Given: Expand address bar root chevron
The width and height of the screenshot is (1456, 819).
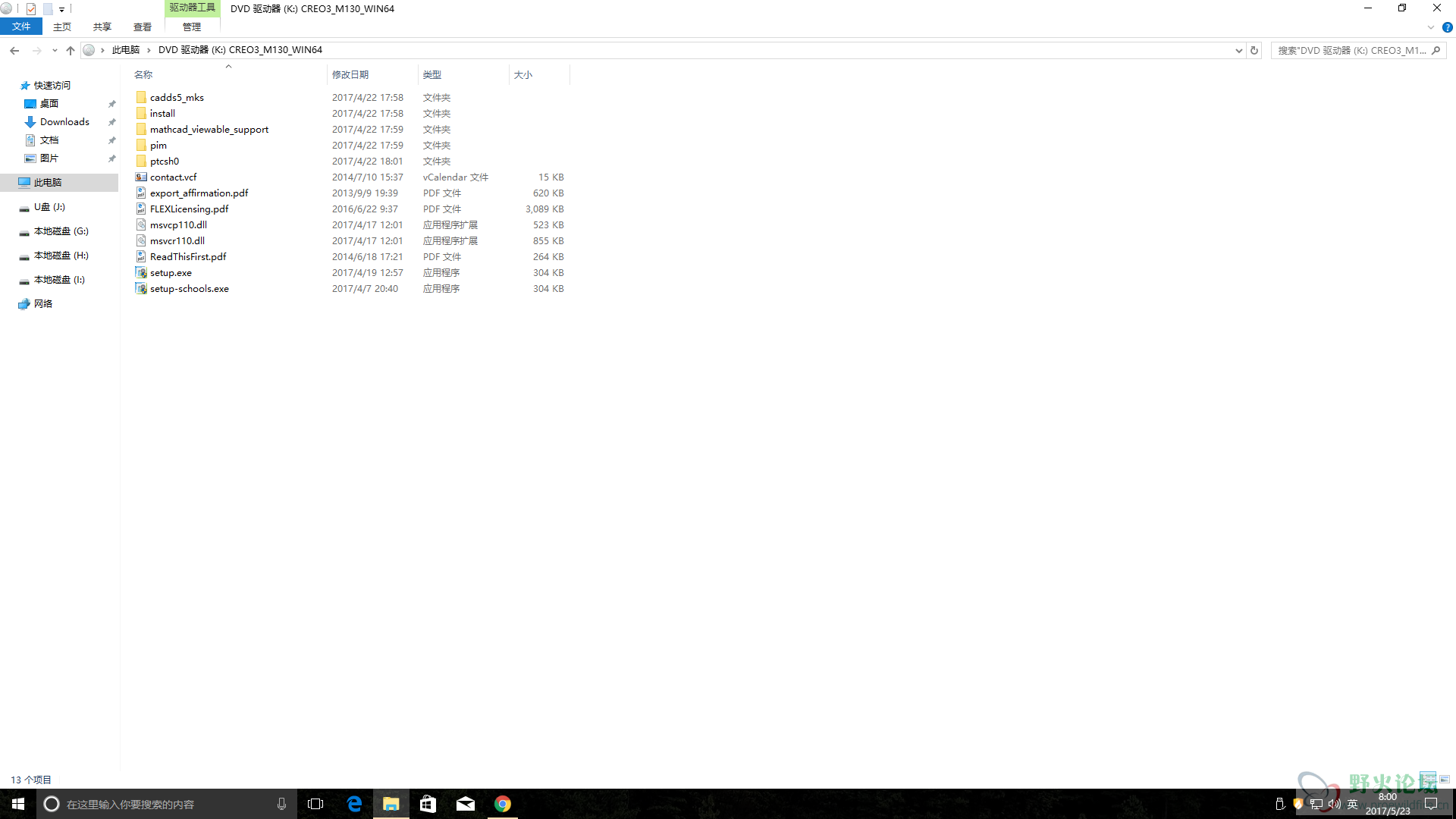Looking at the screenshot, I should click(x=102, y=50).
